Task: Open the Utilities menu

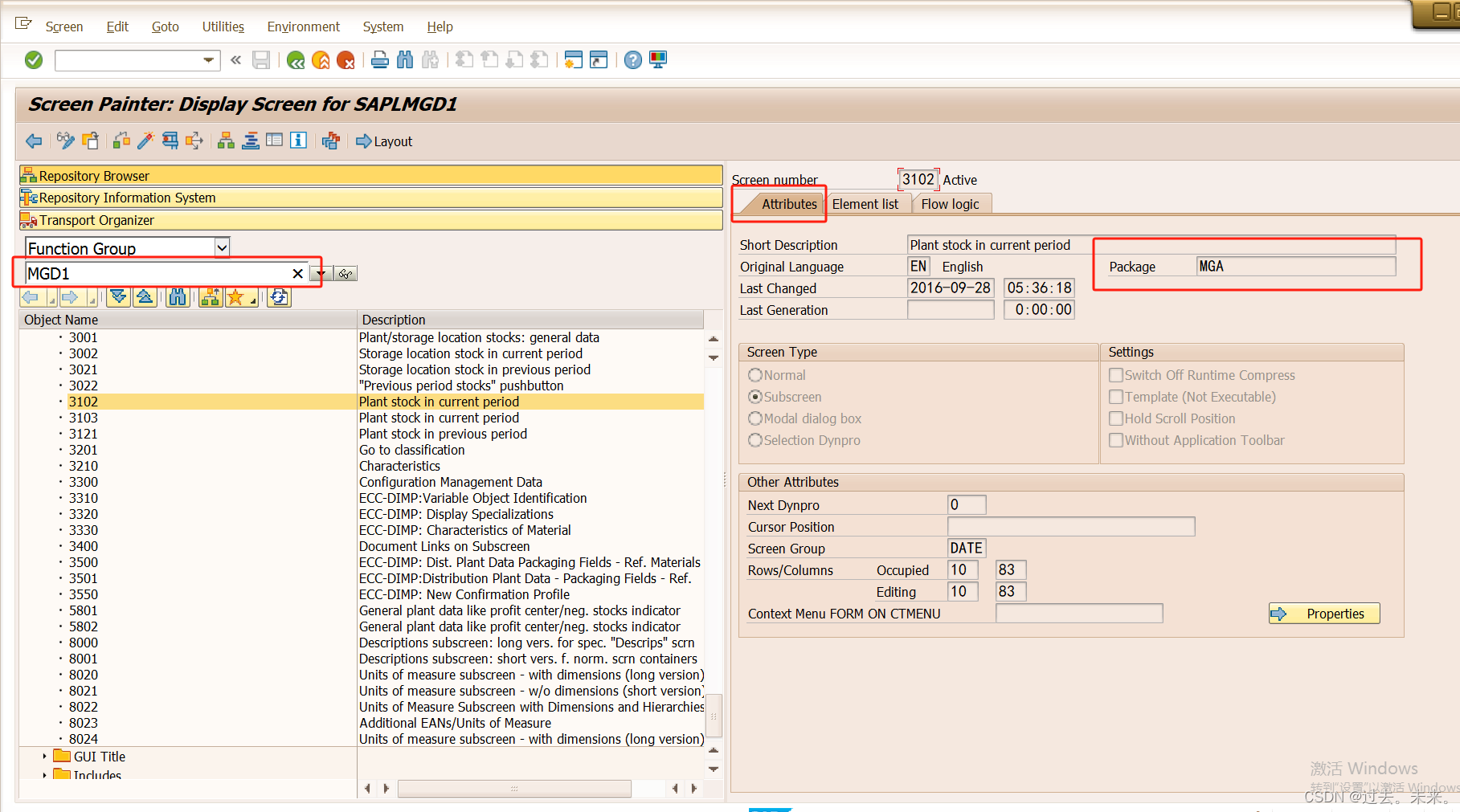Action: [223, 27]
